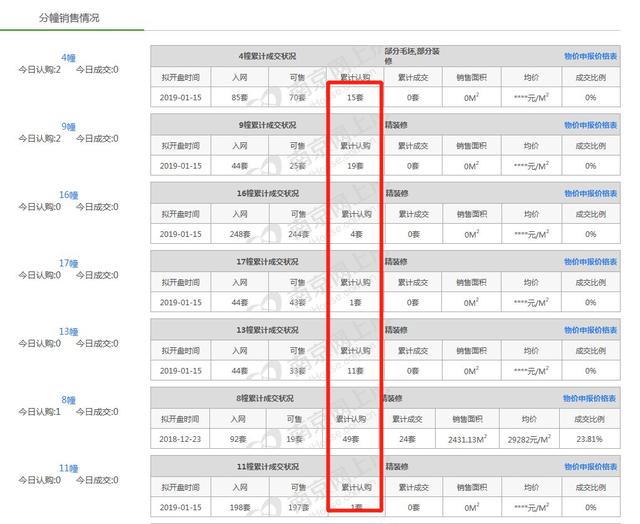Click the 13幢 building link
The width and height of the screenshot is (640, 524).
tap(68, 331)
